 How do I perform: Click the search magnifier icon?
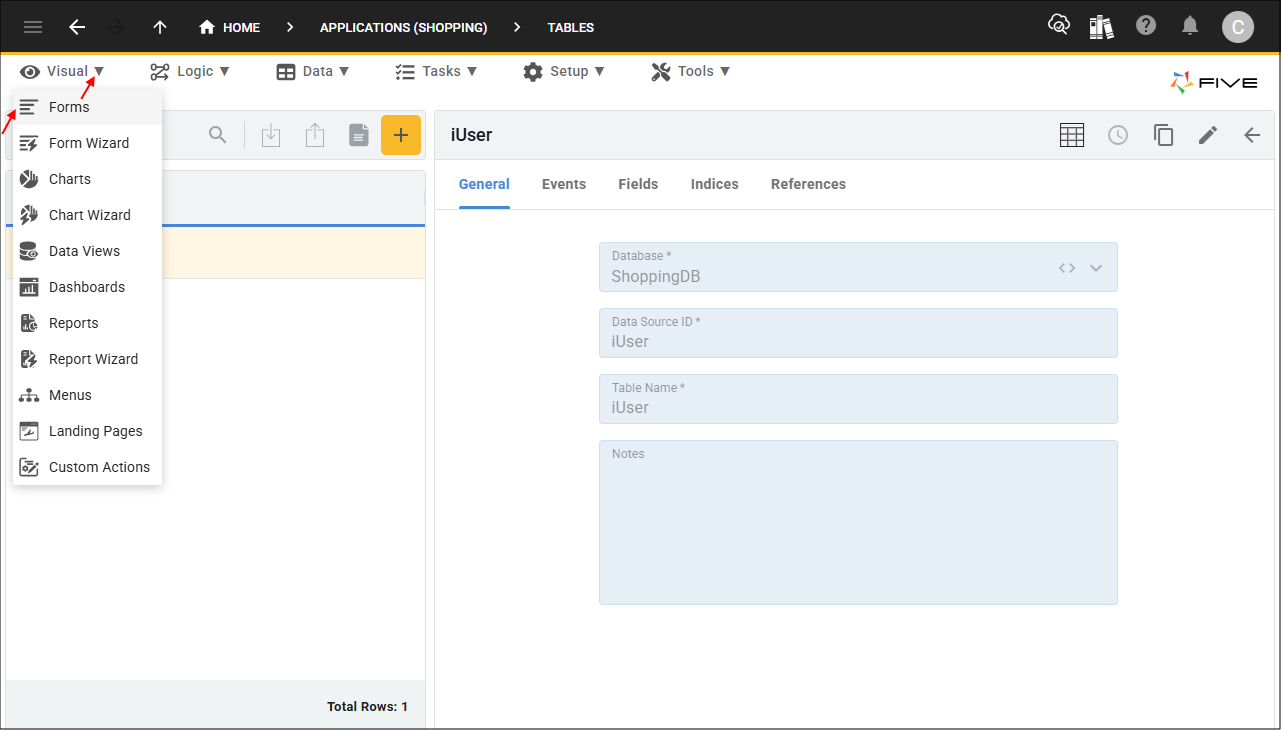pos(217,135)
